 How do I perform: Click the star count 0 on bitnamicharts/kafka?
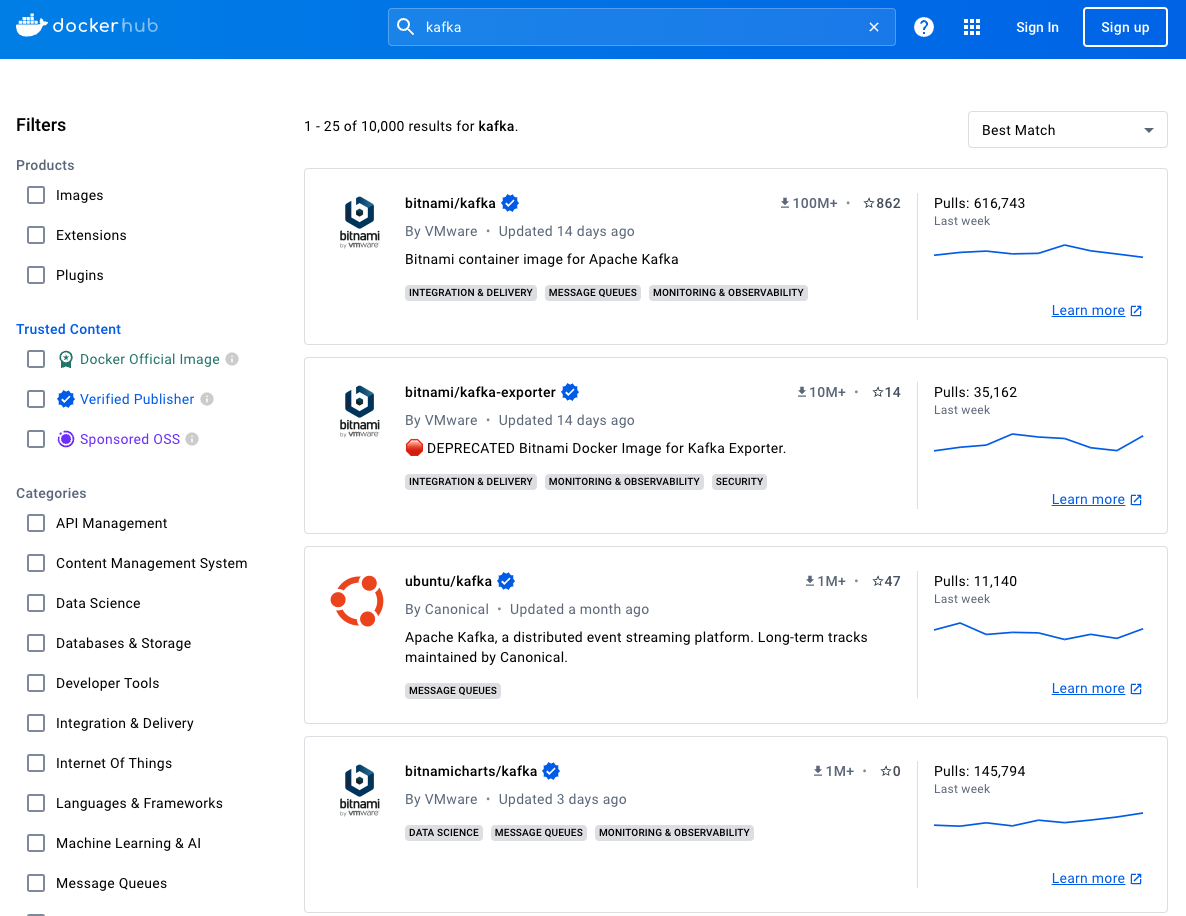click(x=890, y=771)
